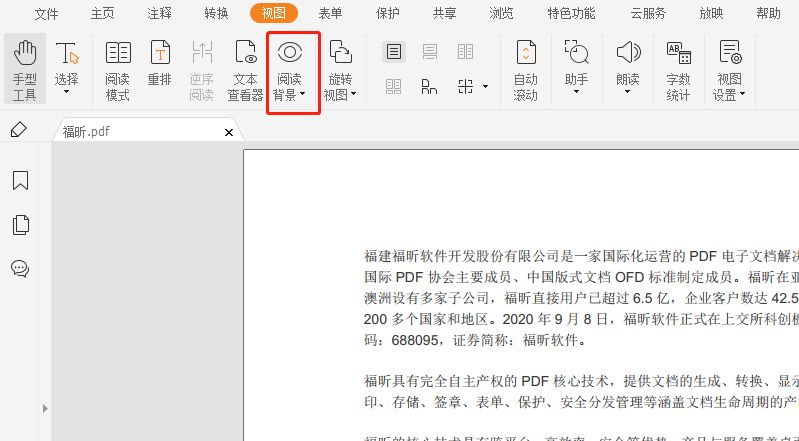Expand the 助手 dropdown arrow
Viewport: 799px width, 441px height.
[576, 92]
